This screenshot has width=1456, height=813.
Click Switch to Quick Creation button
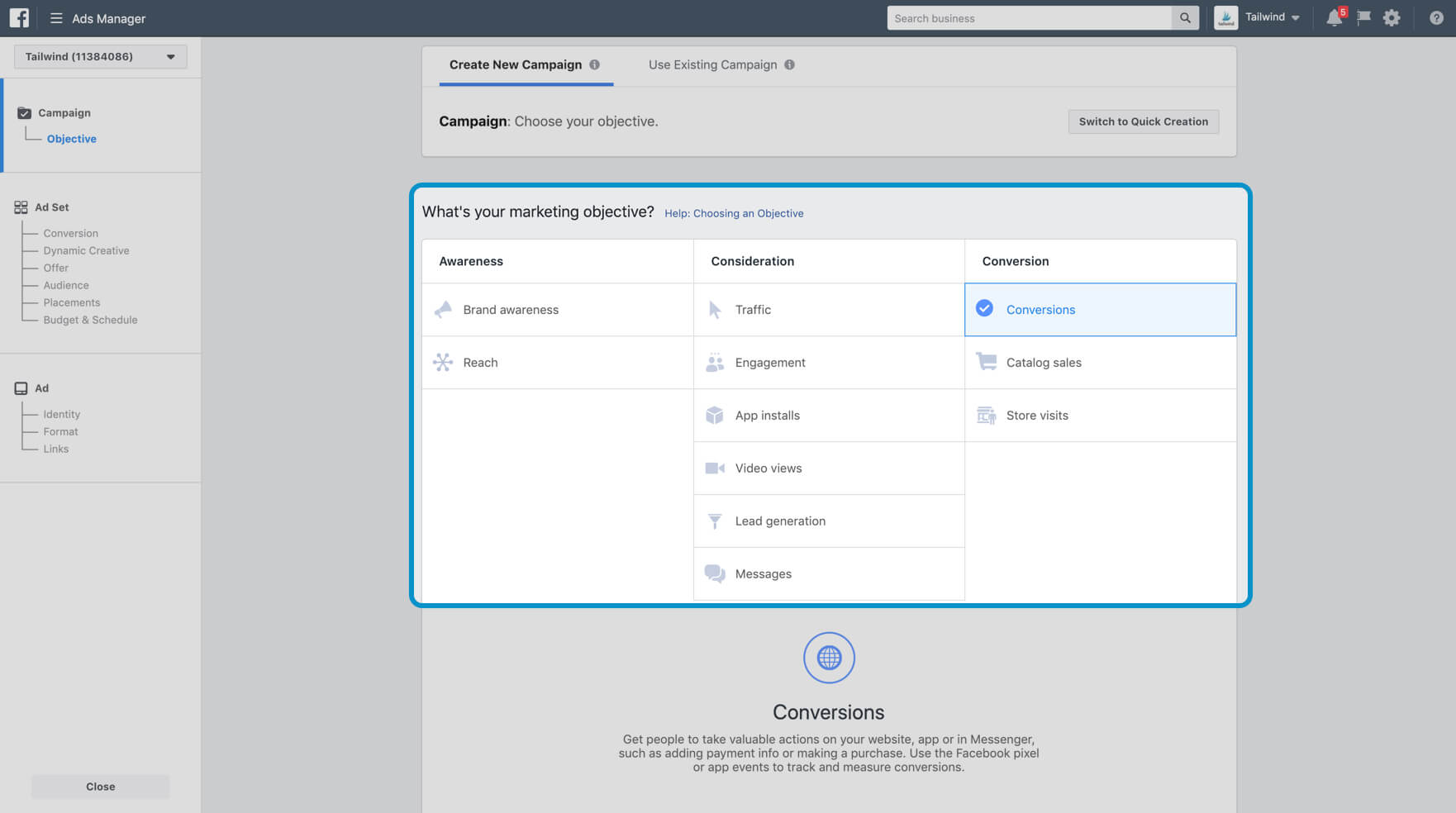point(1143,121)
